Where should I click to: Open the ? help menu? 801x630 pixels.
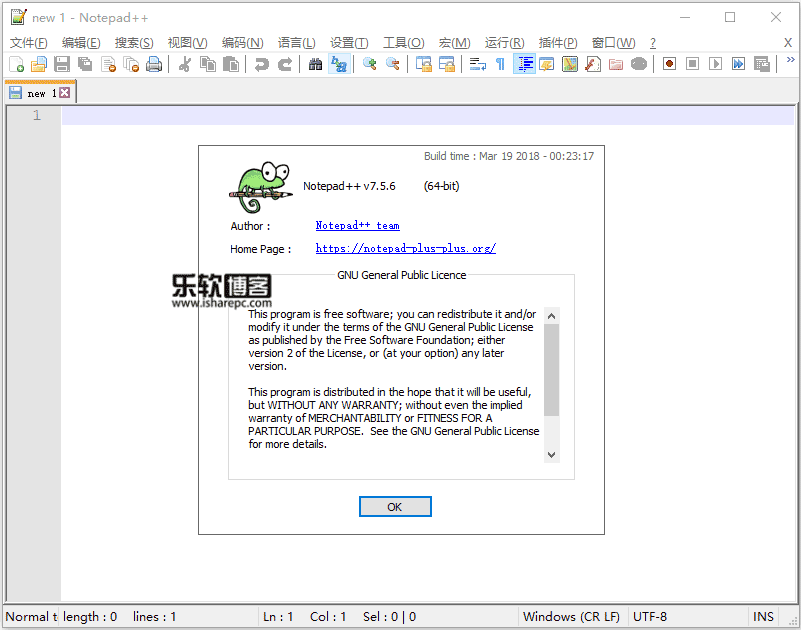coord(652,43)
